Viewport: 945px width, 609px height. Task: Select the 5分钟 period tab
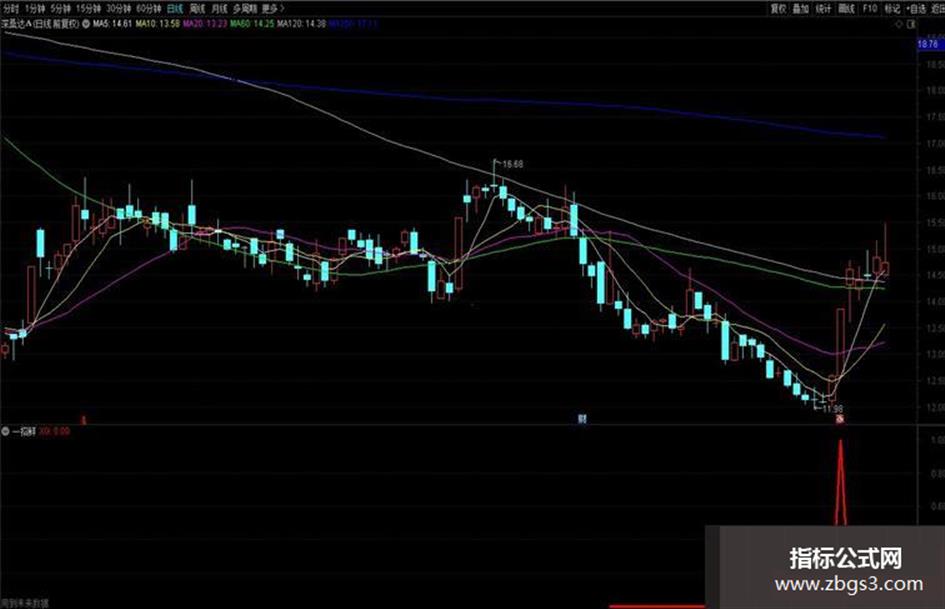60,8
